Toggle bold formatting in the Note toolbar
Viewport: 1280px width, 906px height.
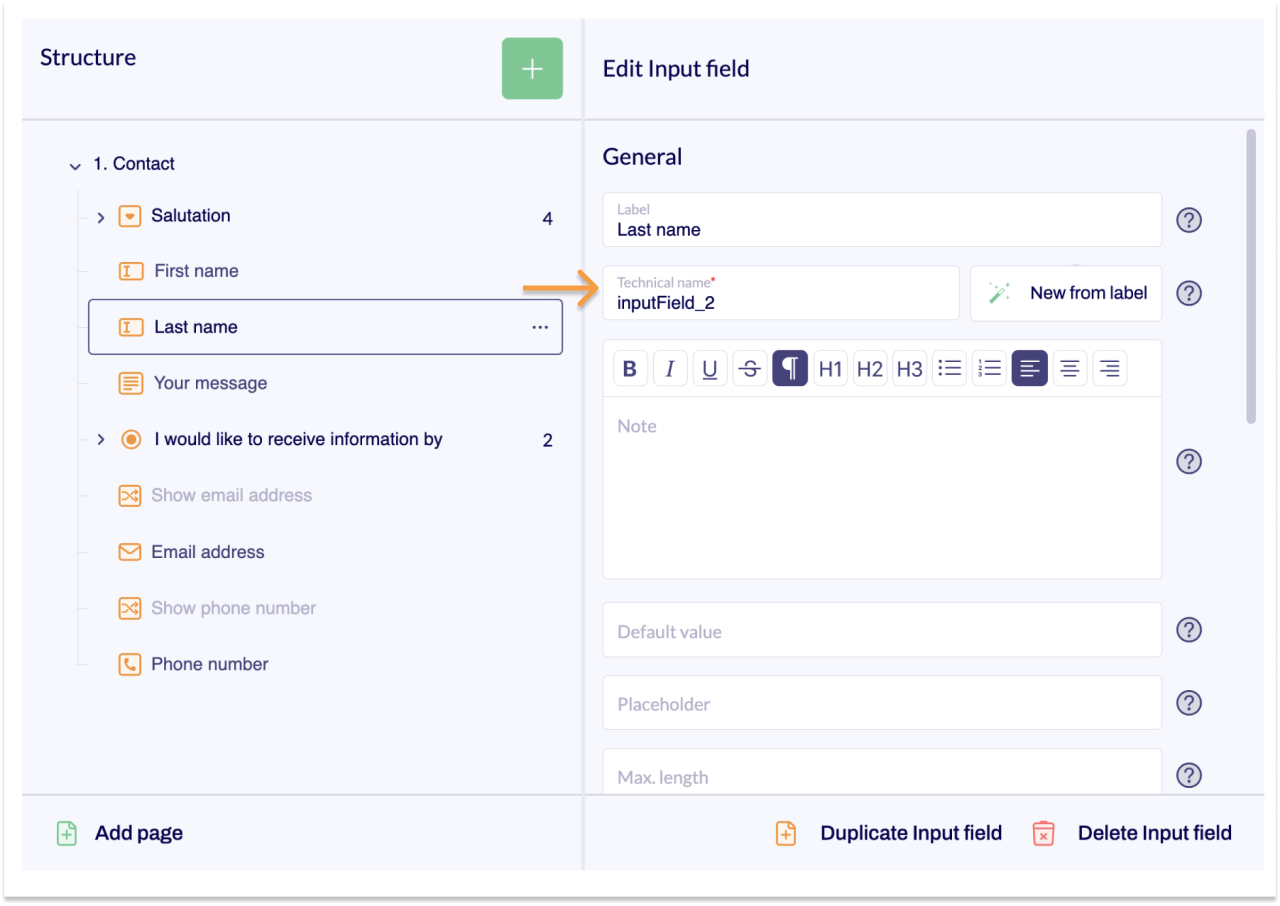630,368
